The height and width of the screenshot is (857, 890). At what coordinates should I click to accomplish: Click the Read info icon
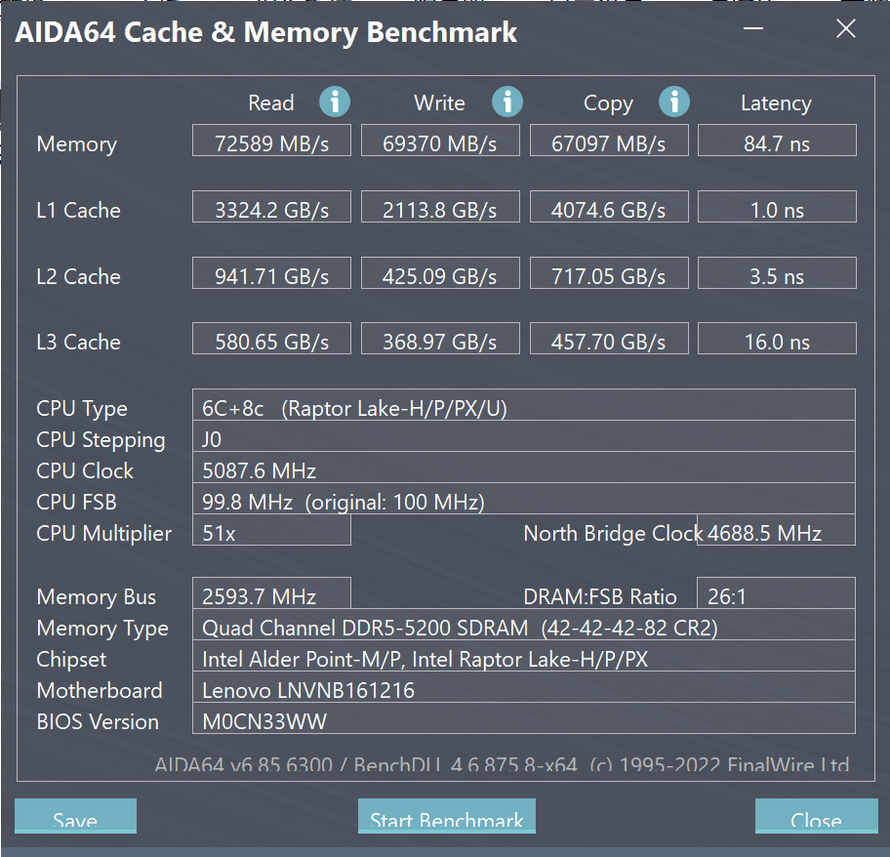pos(334,102)
